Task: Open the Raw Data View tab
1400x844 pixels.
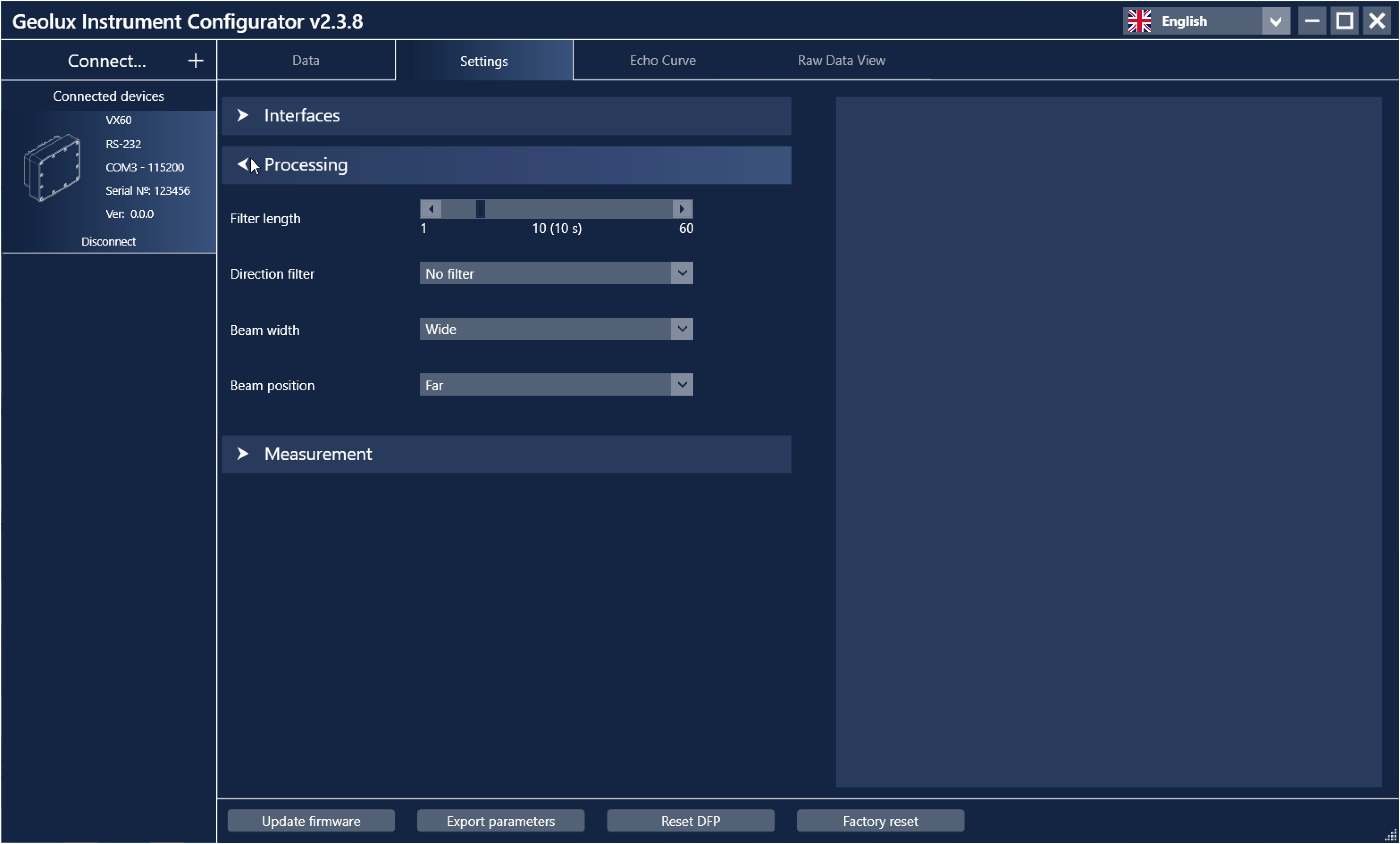Action: [x=841, y=60]
